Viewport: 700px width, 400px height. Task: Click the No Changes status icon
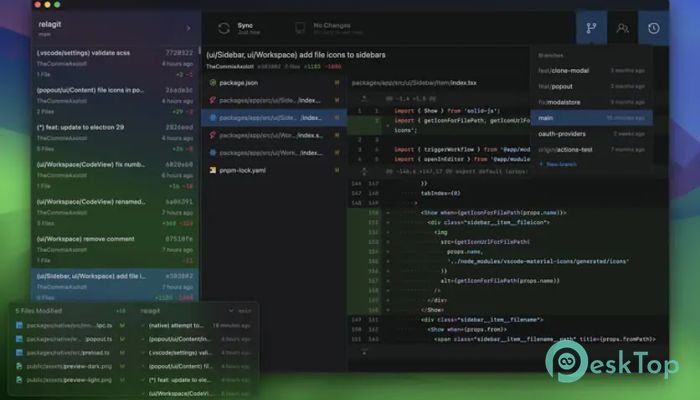[x=300, y=28]
